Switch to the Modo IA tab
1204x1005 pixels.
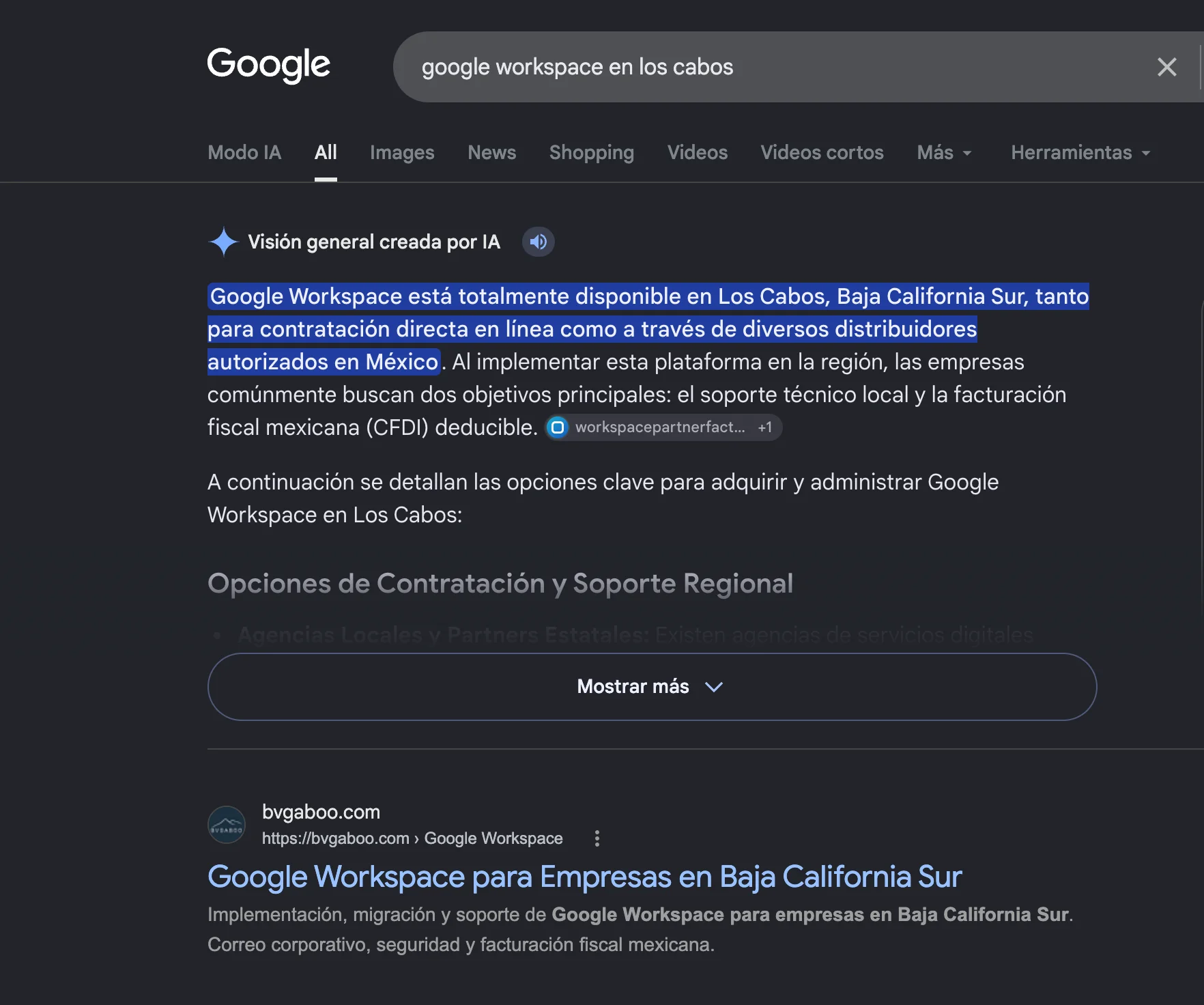(244, 152)
